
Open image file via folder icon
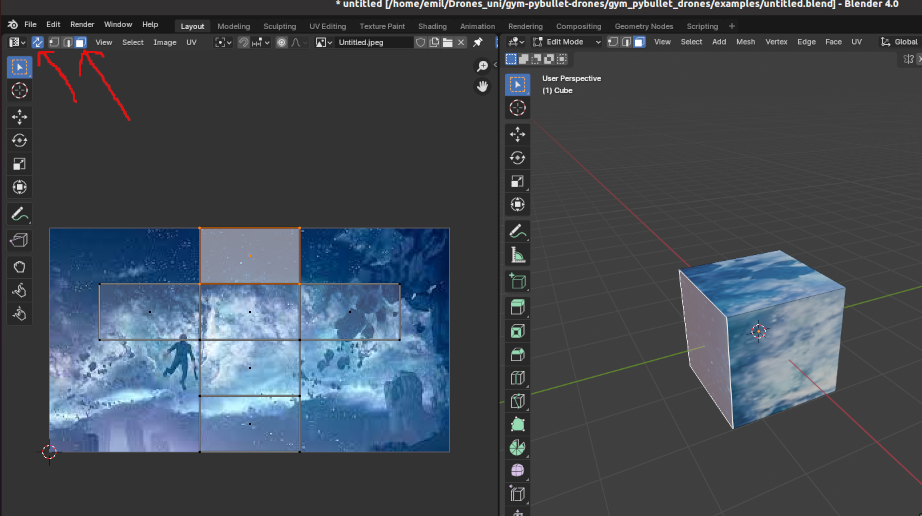pyautogui.click(x=447, y=42)
